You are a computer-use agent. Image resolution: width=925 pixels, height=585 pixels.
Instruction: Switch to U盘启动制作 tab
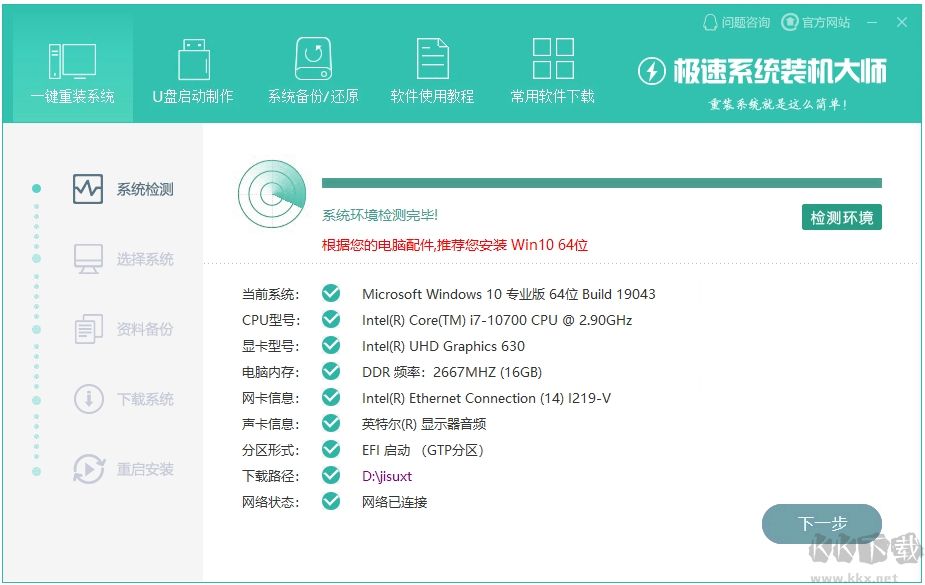193,70
